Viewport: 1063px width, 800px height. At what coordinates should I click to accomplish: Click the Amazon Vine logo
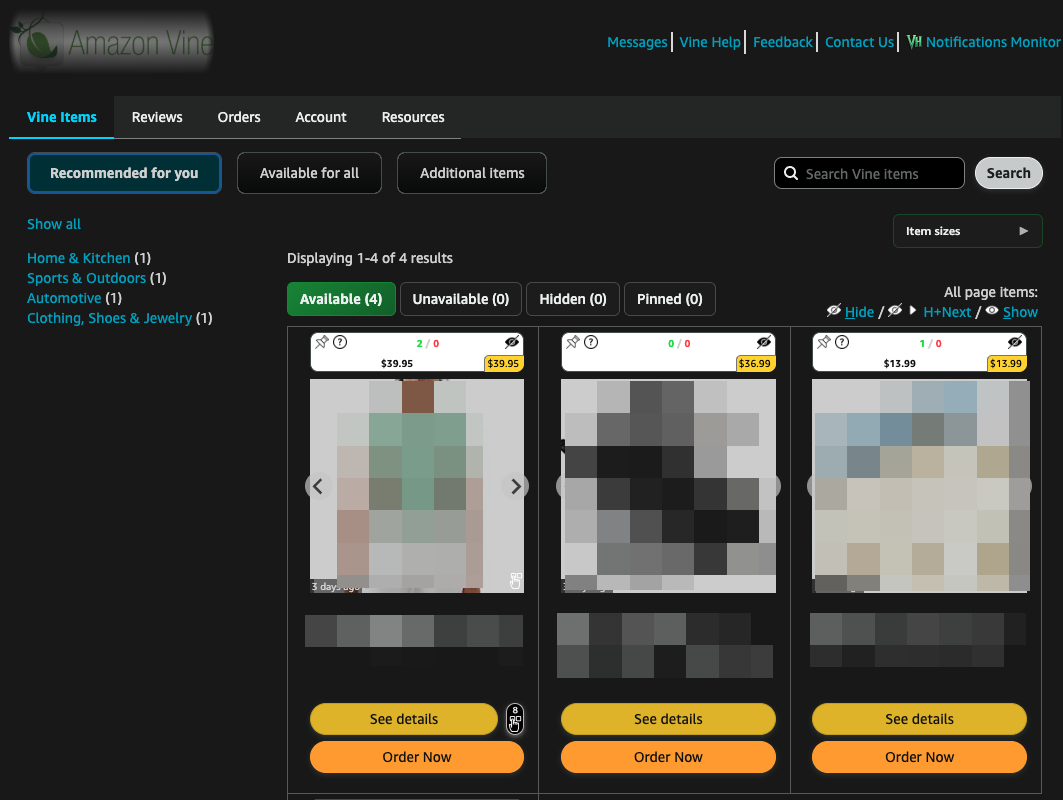tap(112, 43)
